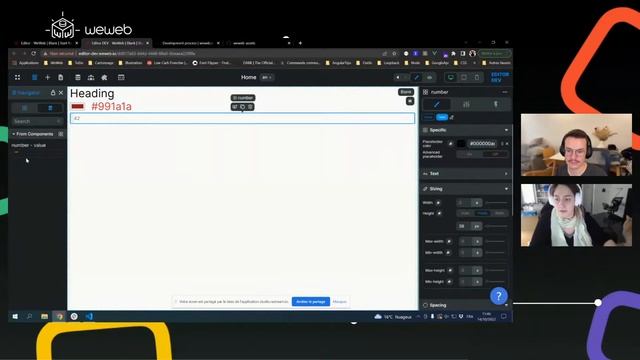Open the Min-width unit dropdown
Image resolution: width=640 pixels, height=360 pixels.
(x=477, y=253)
